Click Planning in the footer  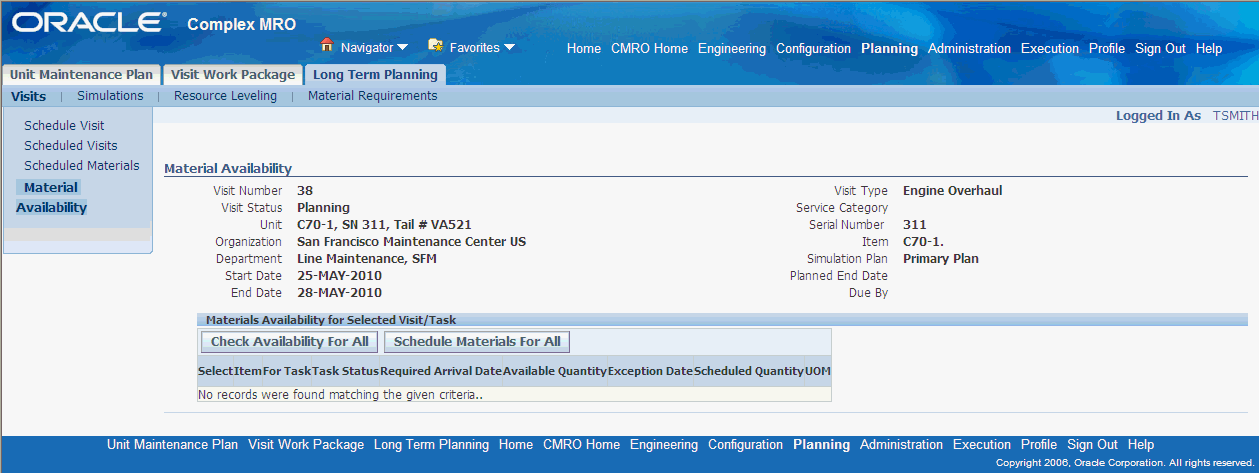pos(821,445)
